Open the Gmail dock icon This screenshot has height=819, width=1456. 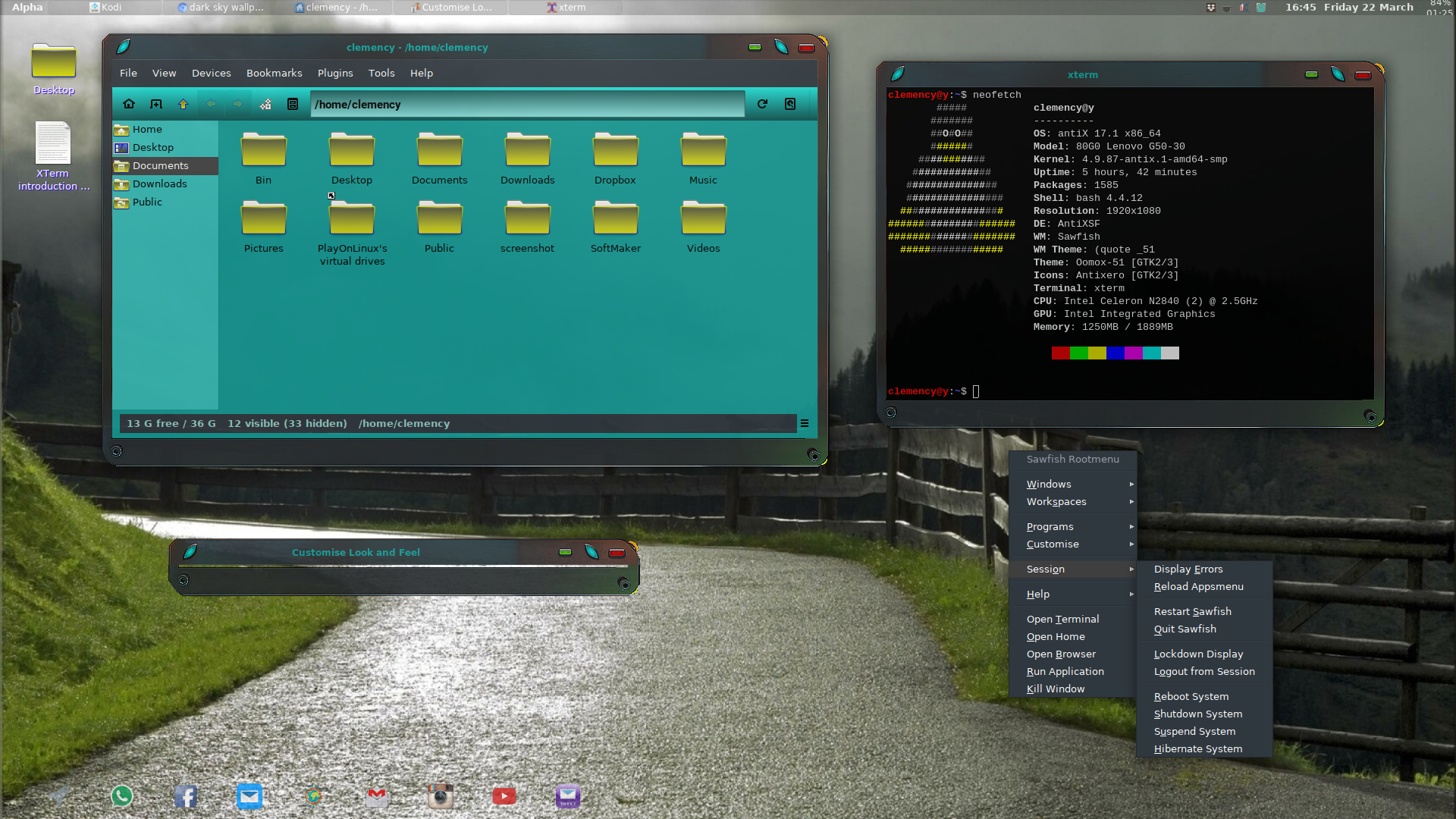pyautogui.click(x=377, y=795)
